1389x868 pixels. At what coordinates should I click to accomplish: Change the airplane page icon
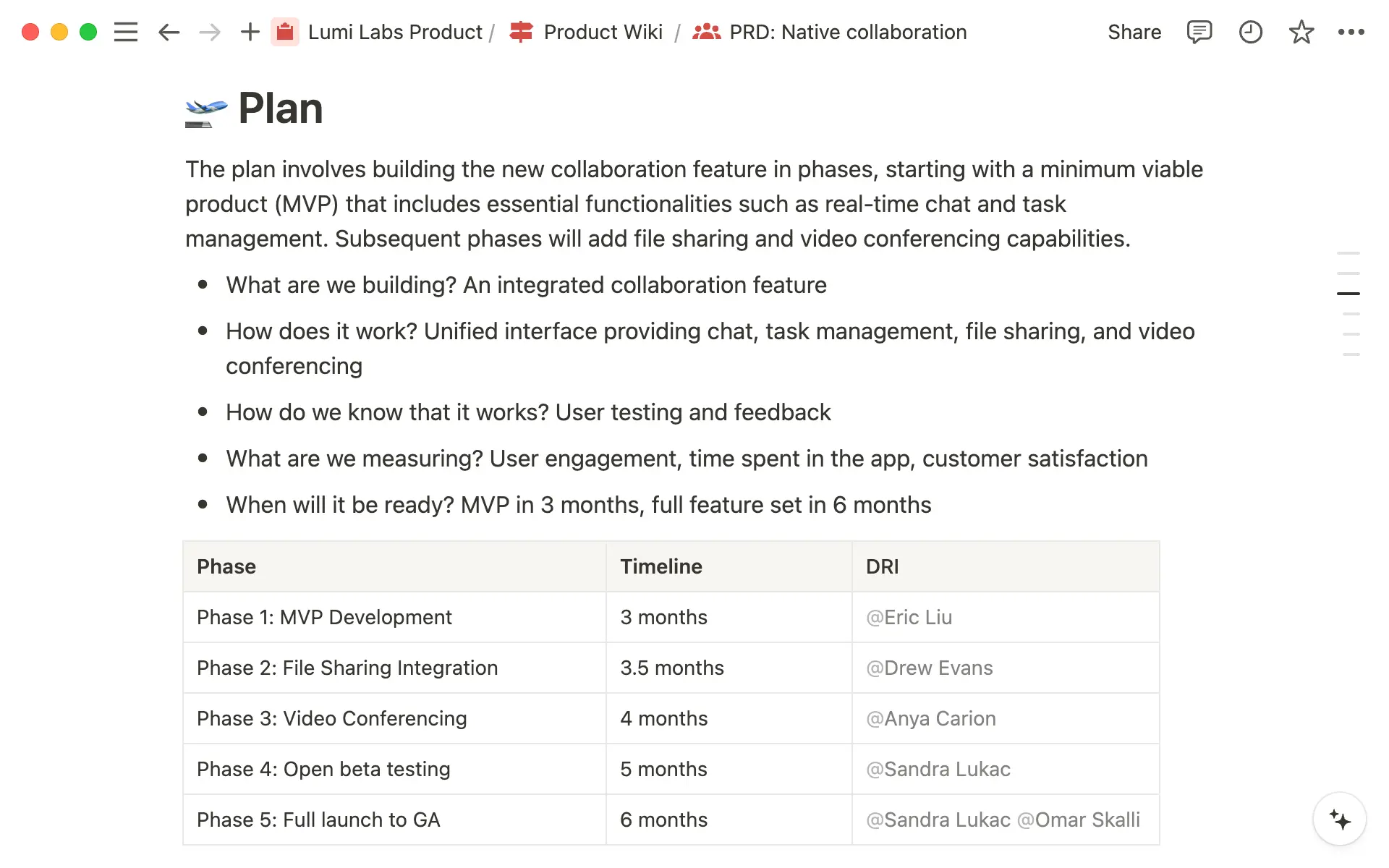(x=205, y=109)
